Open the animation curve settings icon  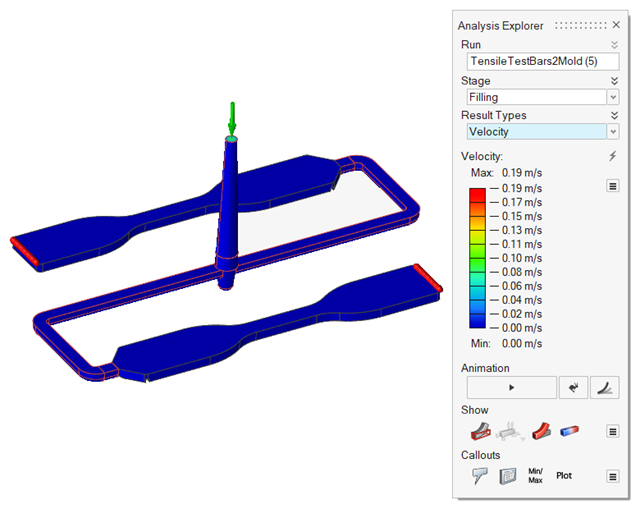604,387
